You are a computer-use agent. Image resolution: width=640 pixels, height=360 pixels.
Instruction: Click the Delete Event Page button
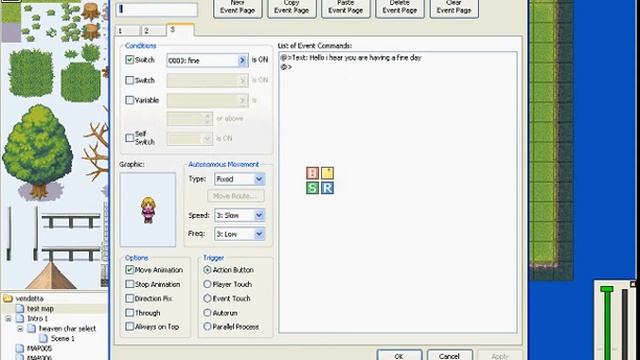tap(400, 8)
